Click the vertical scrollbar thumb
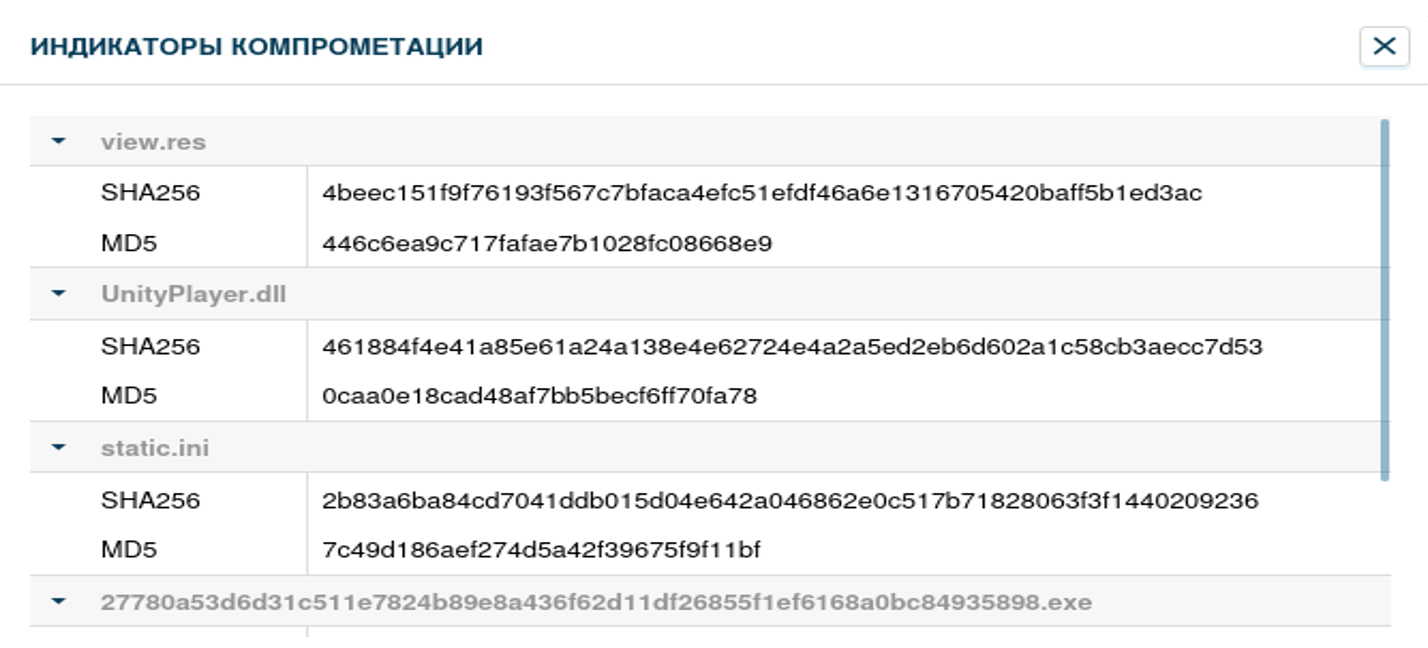Viewport: 1428px width, 648px height. [1384, 300]
